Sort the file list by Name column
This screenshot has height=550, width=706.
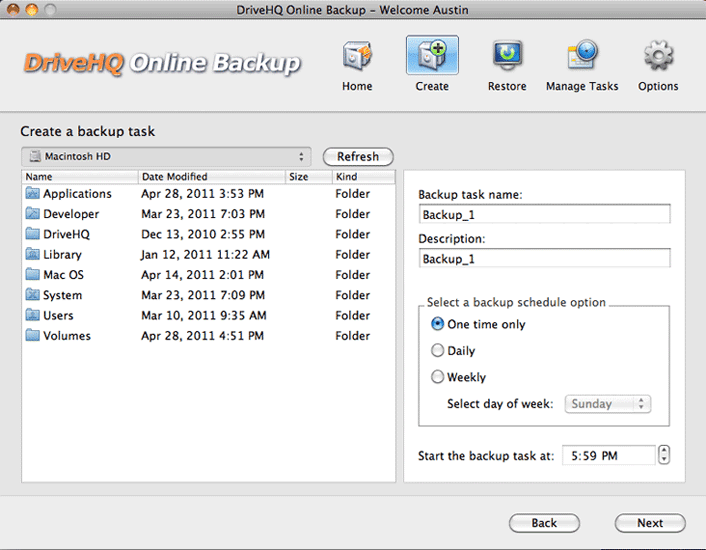pyautogui.click(x=79, y=177)
